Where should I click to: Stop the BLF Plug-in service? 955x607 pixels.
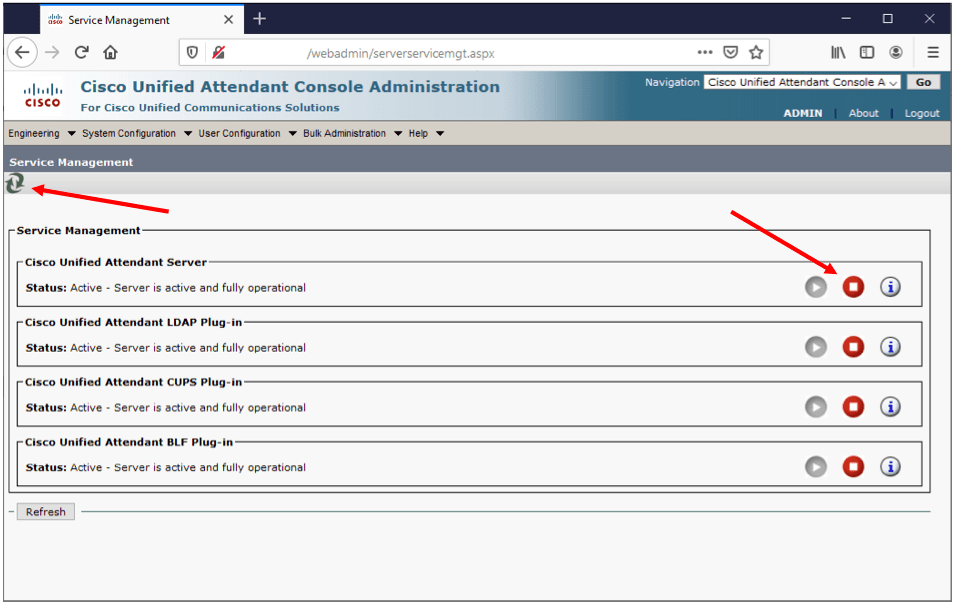853,467
